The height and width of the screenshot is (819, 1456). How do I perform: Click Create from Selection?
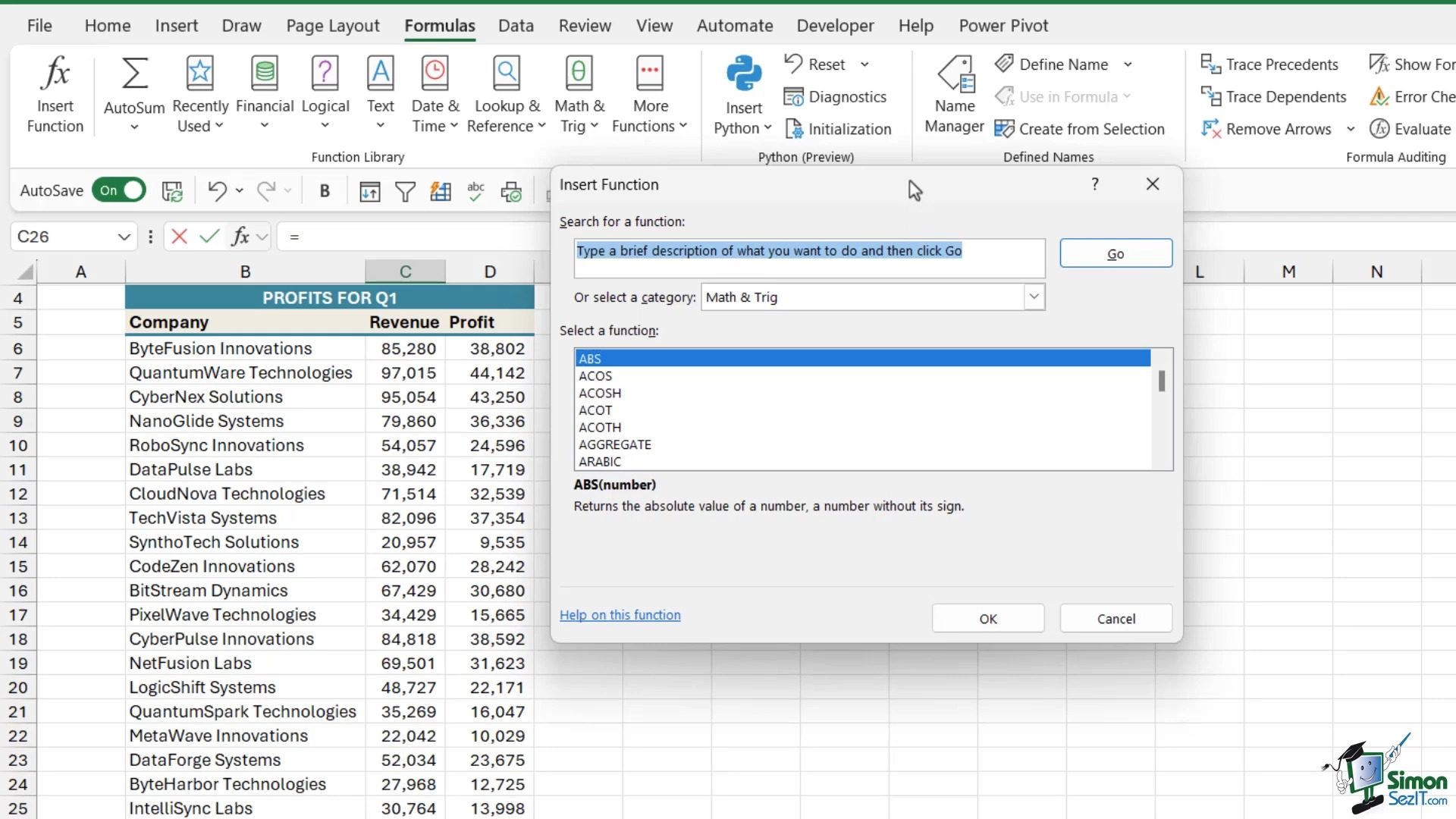point(1080,129)
